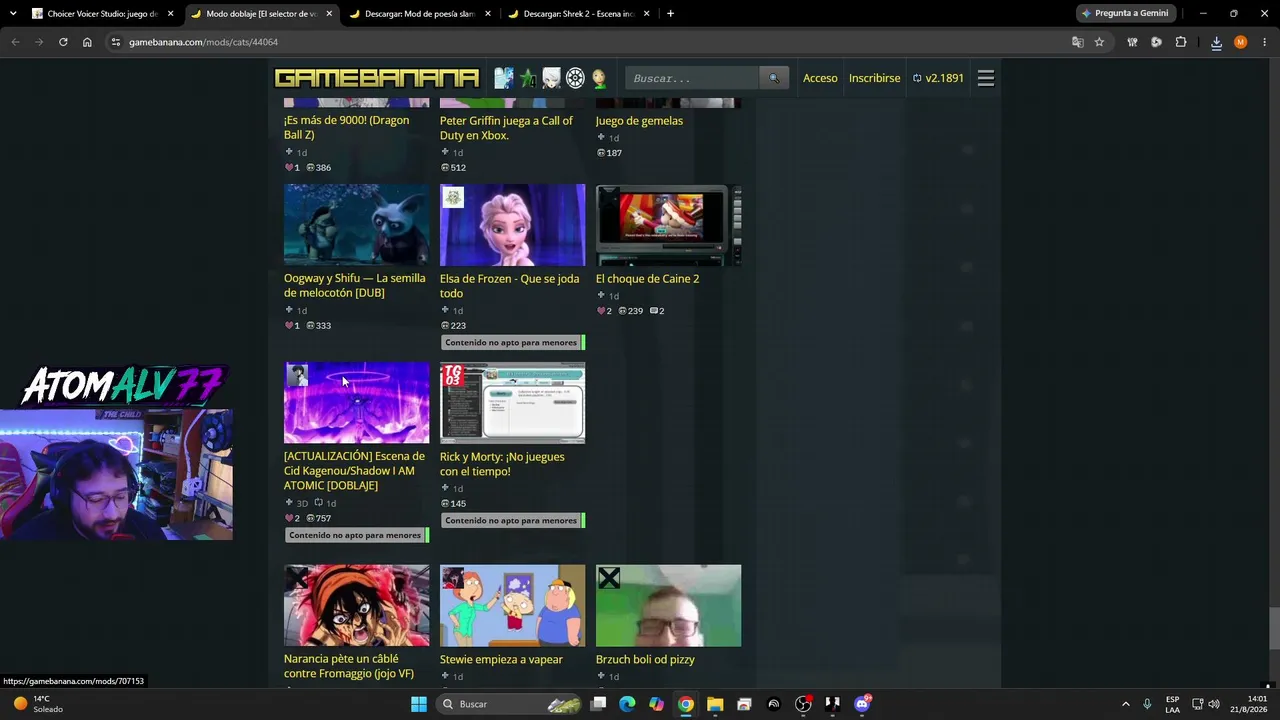Go to the browser home page
The width and height of the screenshot is (1280, 720).
(x=87, y=42)
